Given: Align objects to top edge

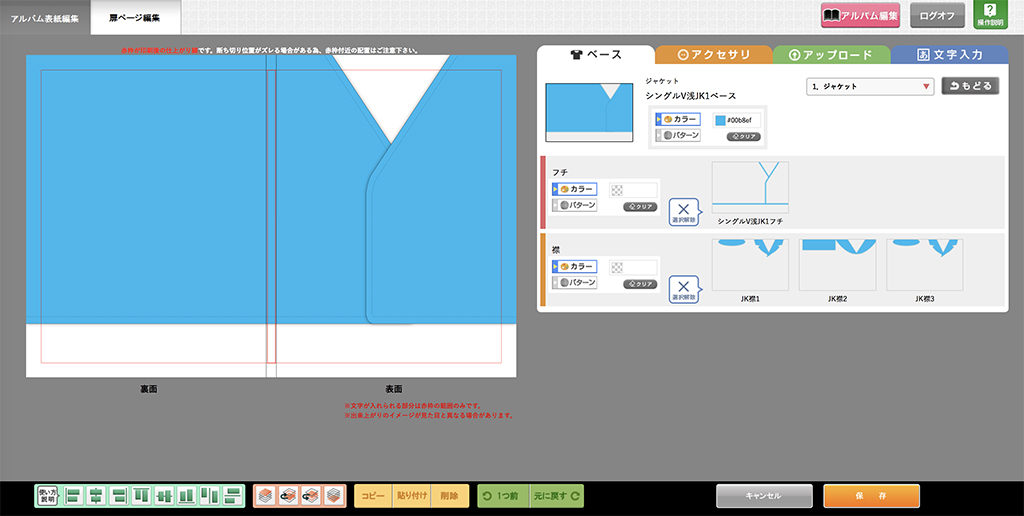Looking at the screenshot, I should click(142, 496).
